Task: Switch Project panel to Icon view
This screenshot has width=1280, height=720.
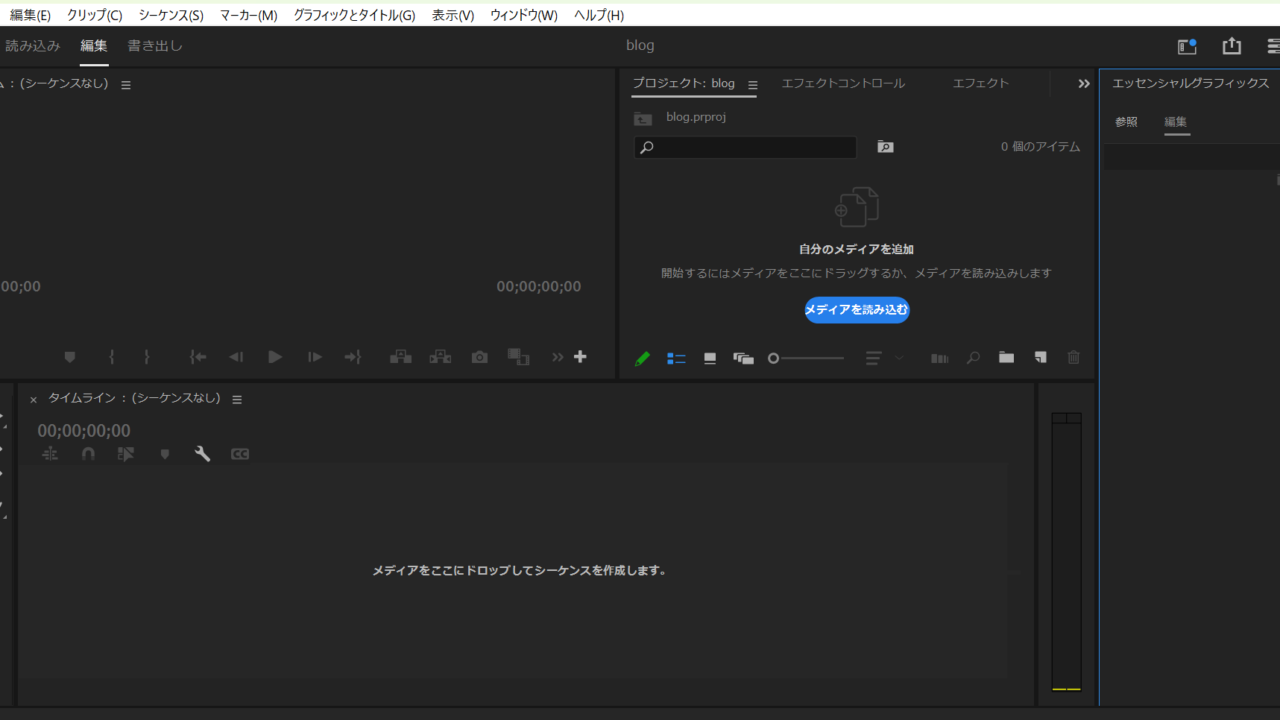Action: coord(710,358)
